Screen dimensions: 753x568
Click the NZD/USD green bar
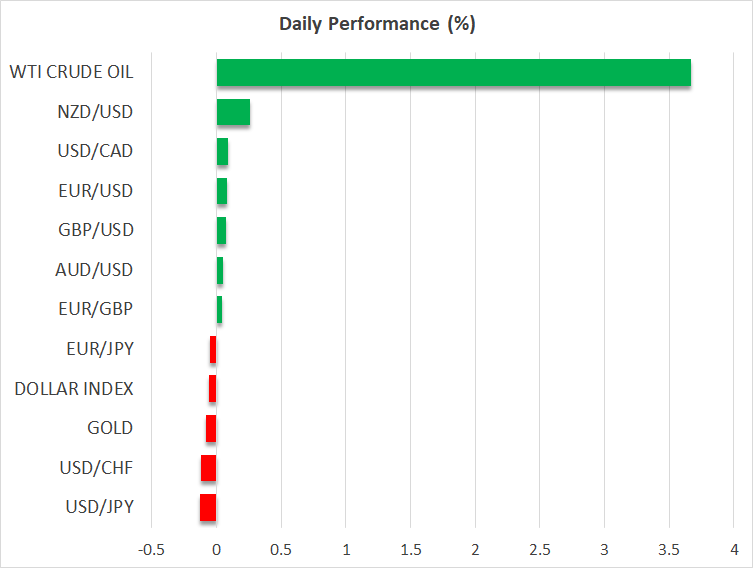pos(233,112)
